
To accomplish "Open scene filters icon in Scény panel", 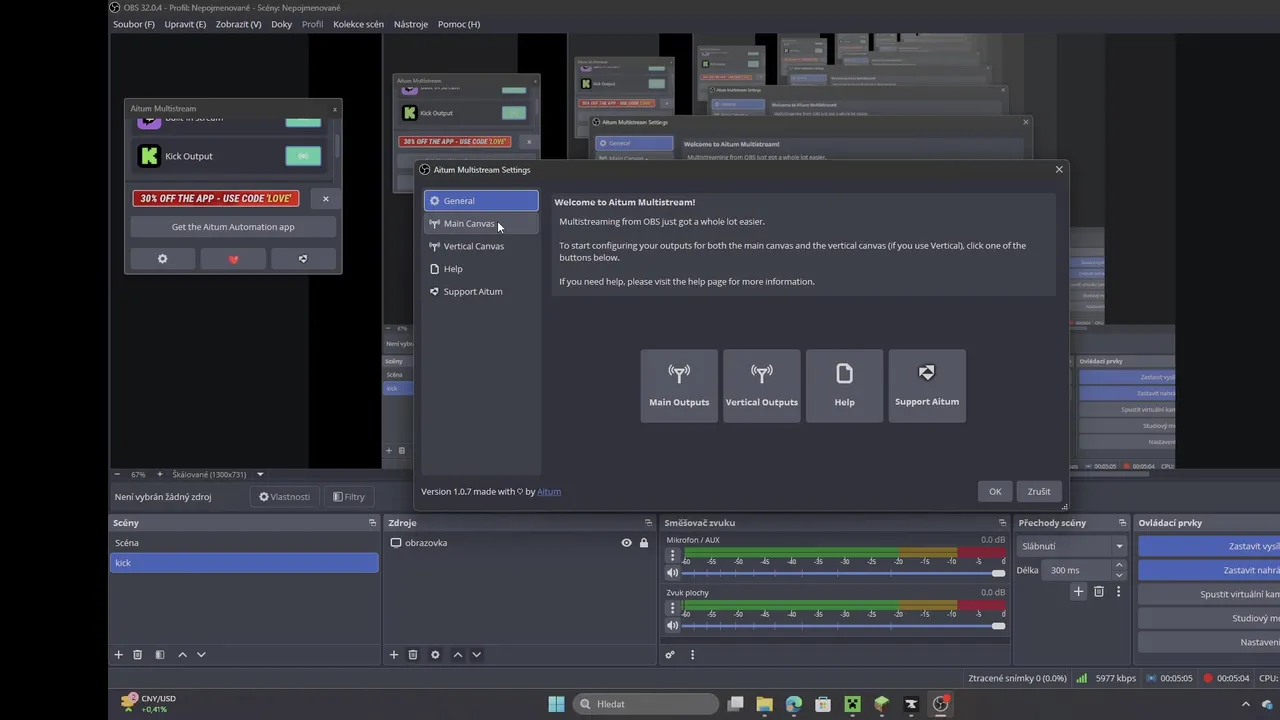I will click(159, 655).
